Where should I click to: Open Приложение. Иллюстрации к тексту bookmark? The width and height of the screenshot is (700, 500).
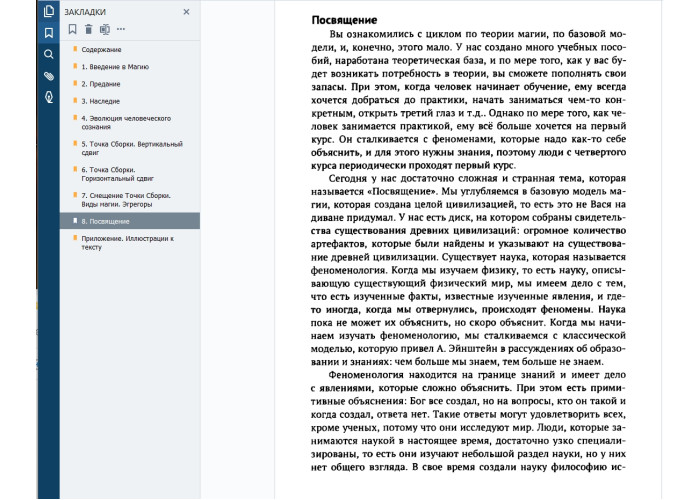coord(127,243)
